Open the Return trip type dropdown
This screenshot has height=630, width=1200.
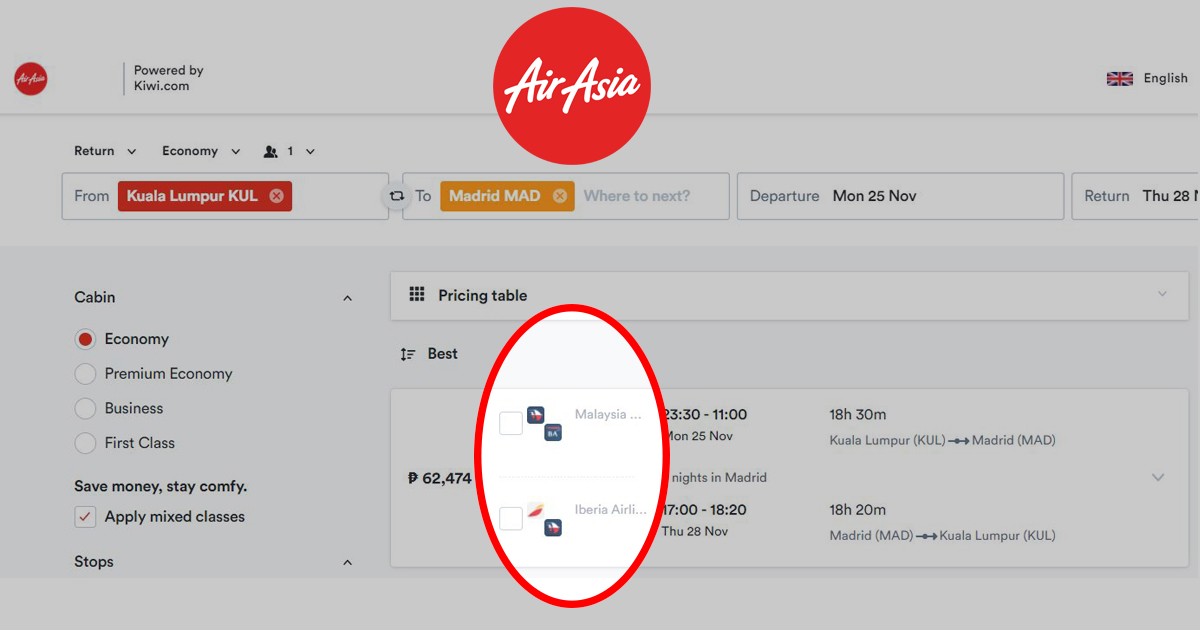(x=105, y=151)
